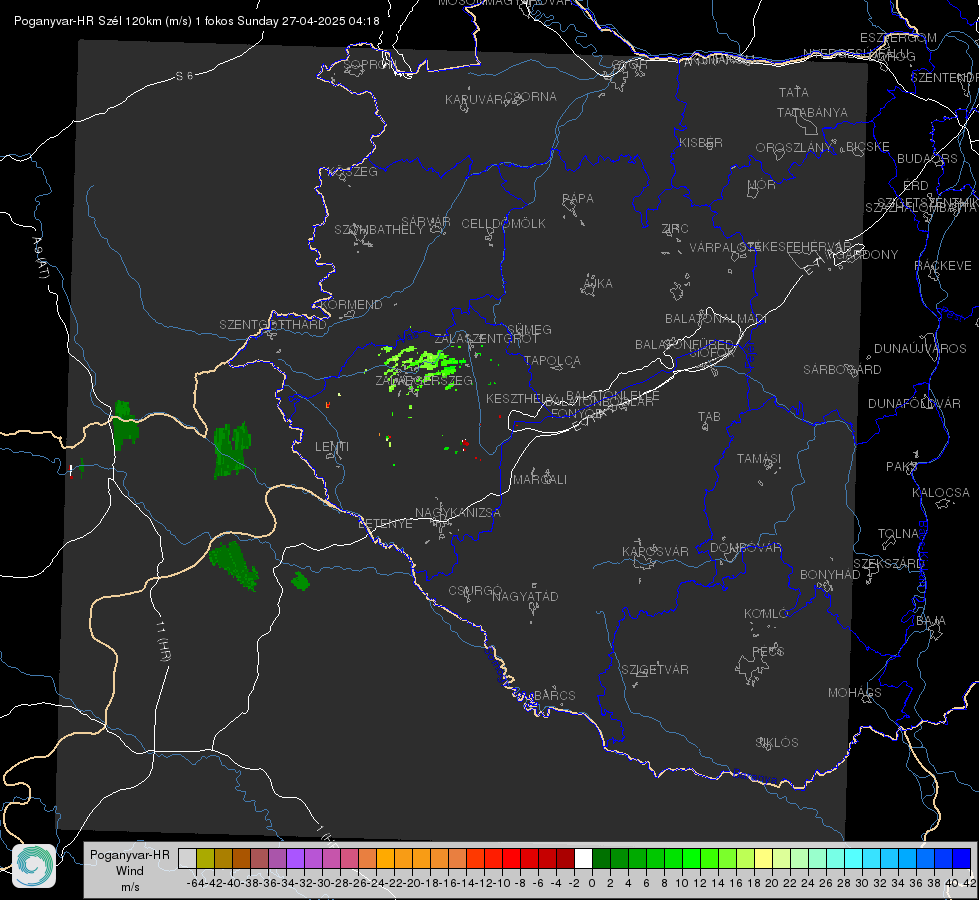Click the AJKA city label

(x=598, y=283)
